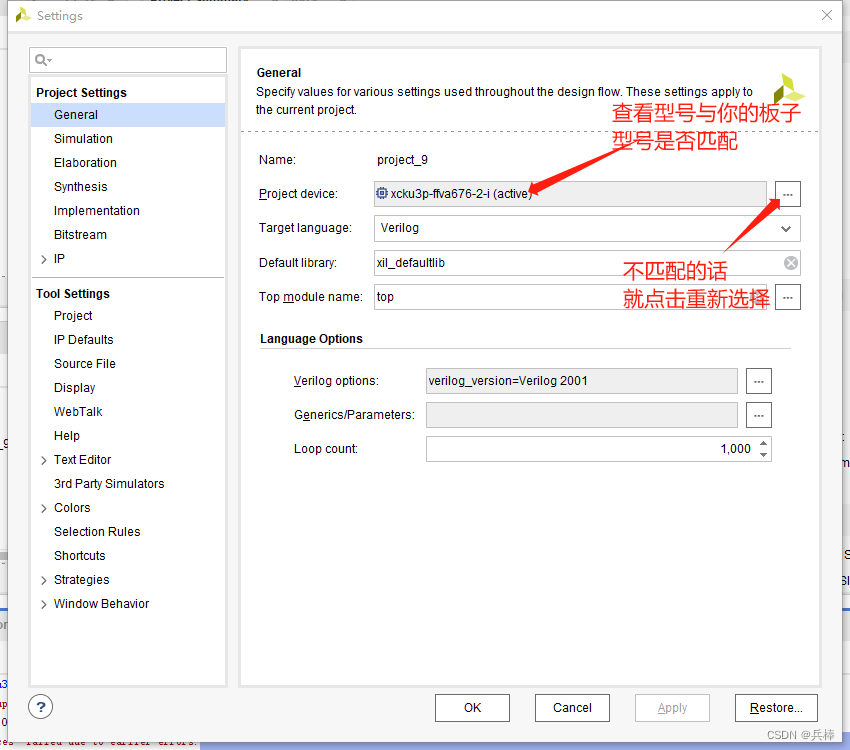The image size is (850, 750).
Task: Click the IP tree label
Action: pyautogui.click(x=59, y=259)
